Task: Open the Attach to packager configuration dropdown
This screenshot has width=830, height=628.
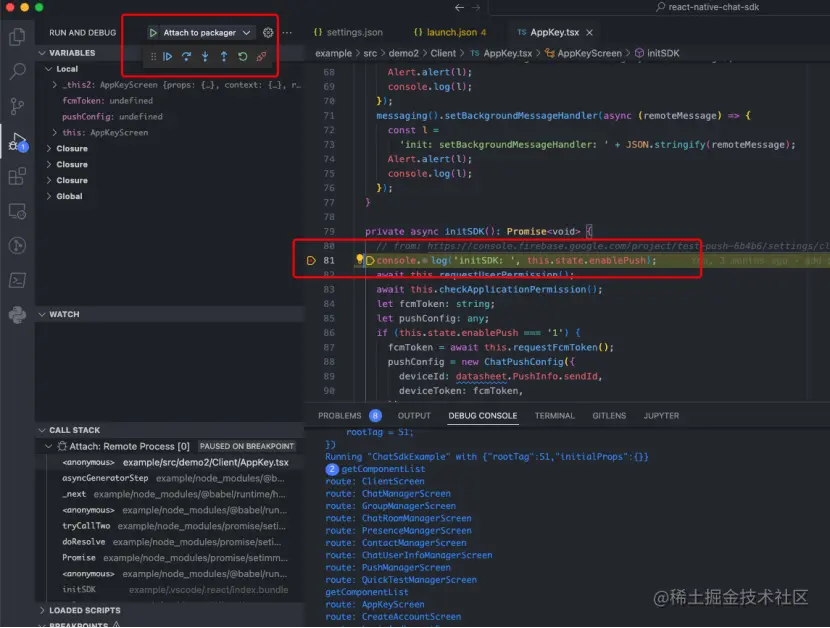Action: coord(206,33)
